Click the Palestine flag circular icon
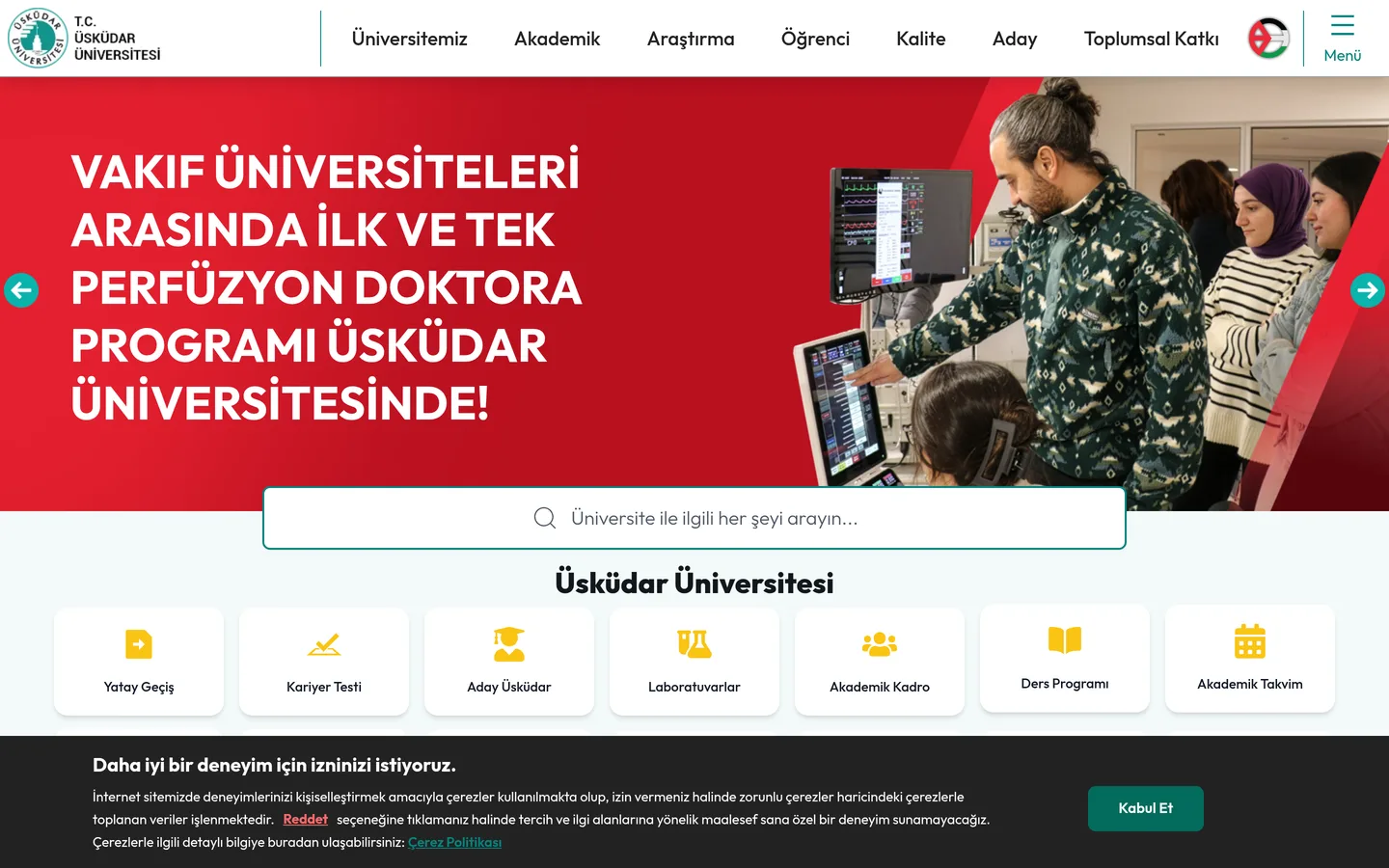The image size is (1389, 868). (1268, 39)
